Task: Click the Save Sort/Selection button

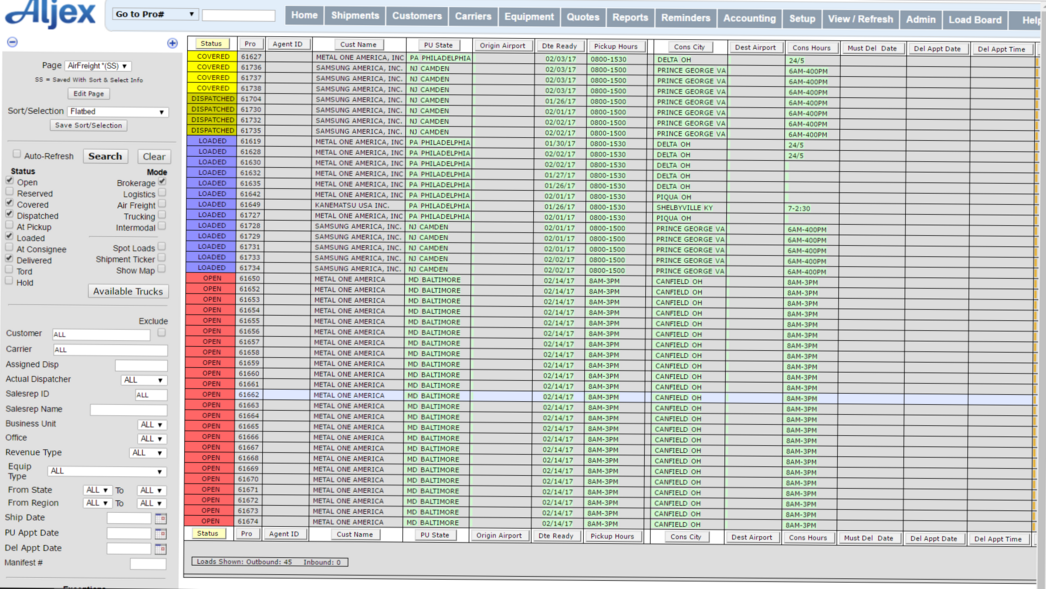Action: (x=88, y=125)
